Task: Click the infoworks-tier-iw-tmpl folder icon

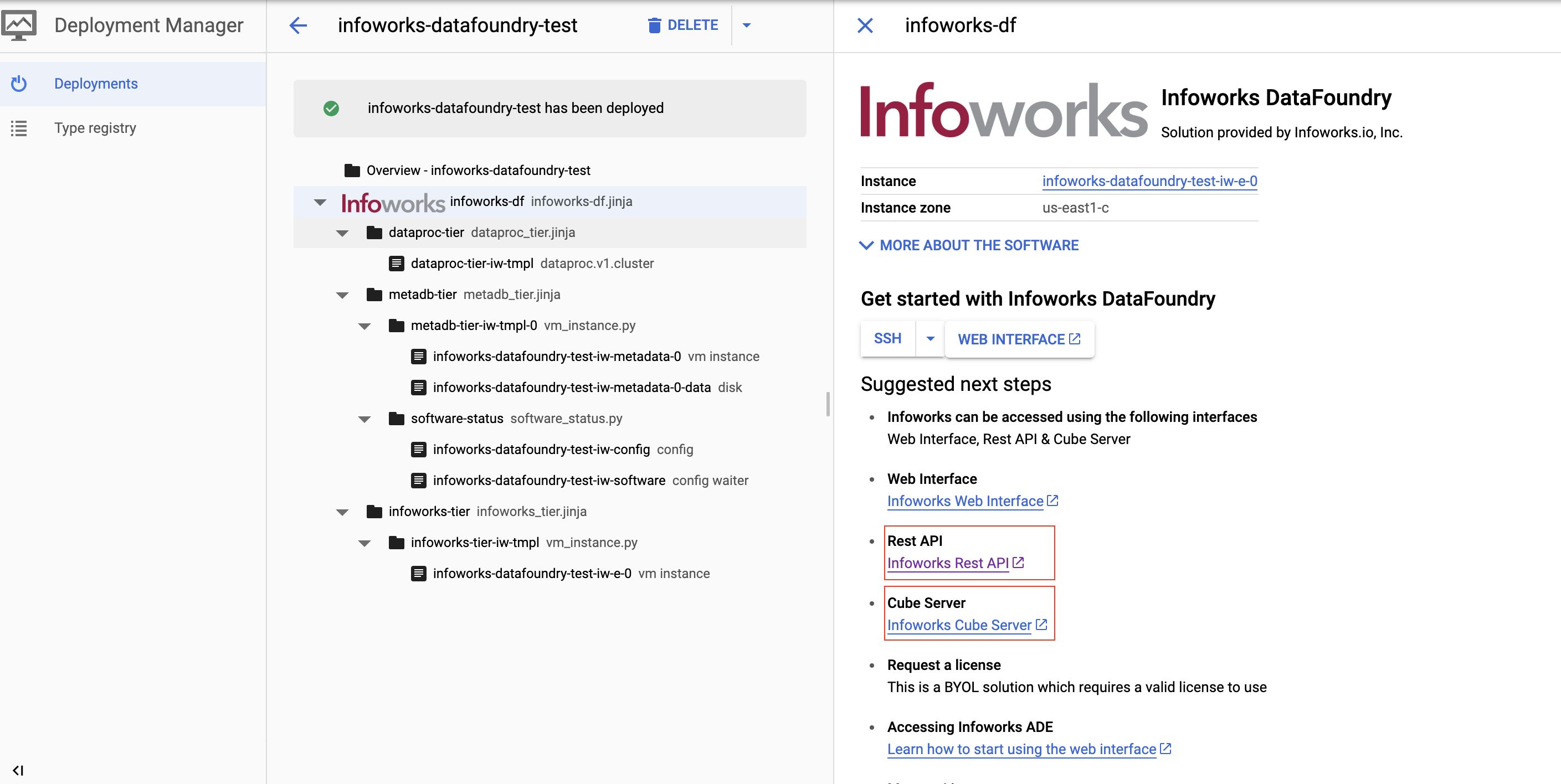Action: click(396, 542)
